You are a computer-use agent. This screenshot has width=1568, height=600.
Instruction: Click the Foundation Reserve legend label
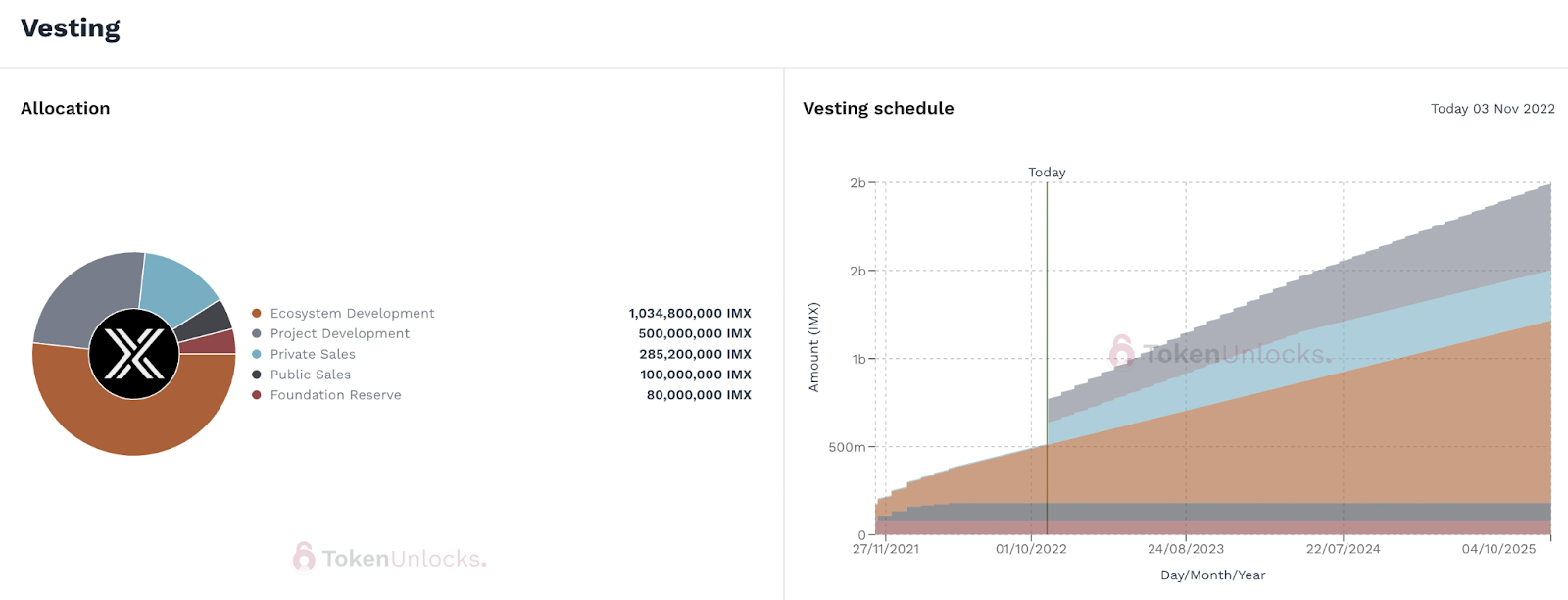(x=336, y=395)
